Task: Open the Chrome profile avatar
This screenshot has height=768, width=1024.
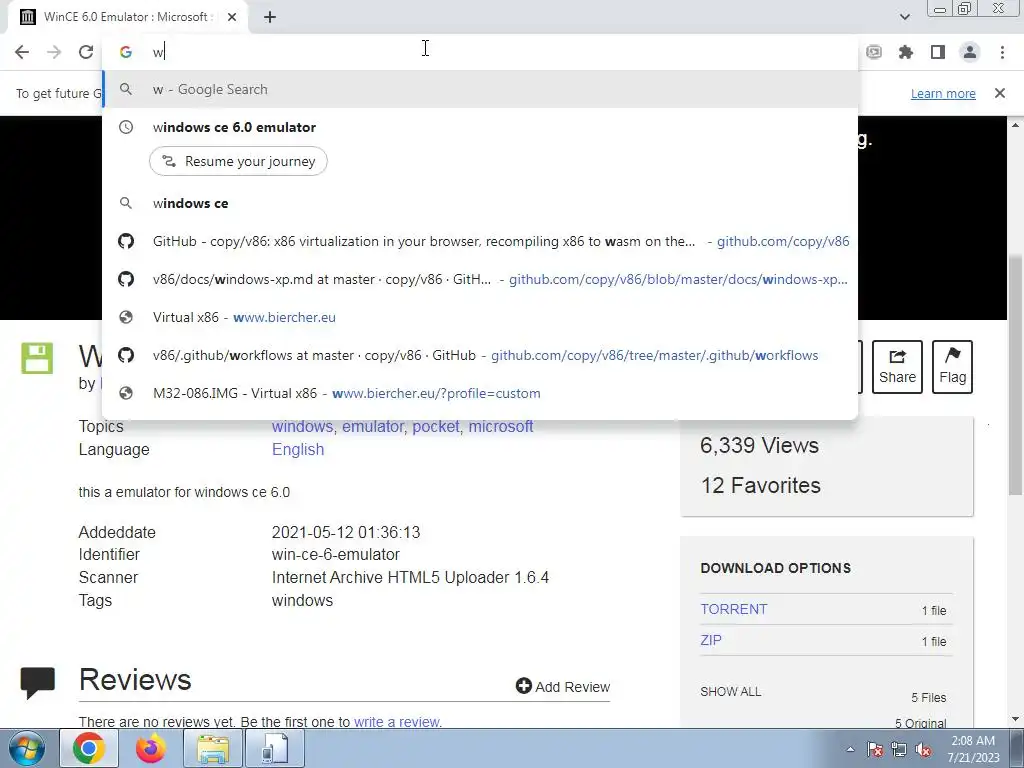Action: (970, 52)
